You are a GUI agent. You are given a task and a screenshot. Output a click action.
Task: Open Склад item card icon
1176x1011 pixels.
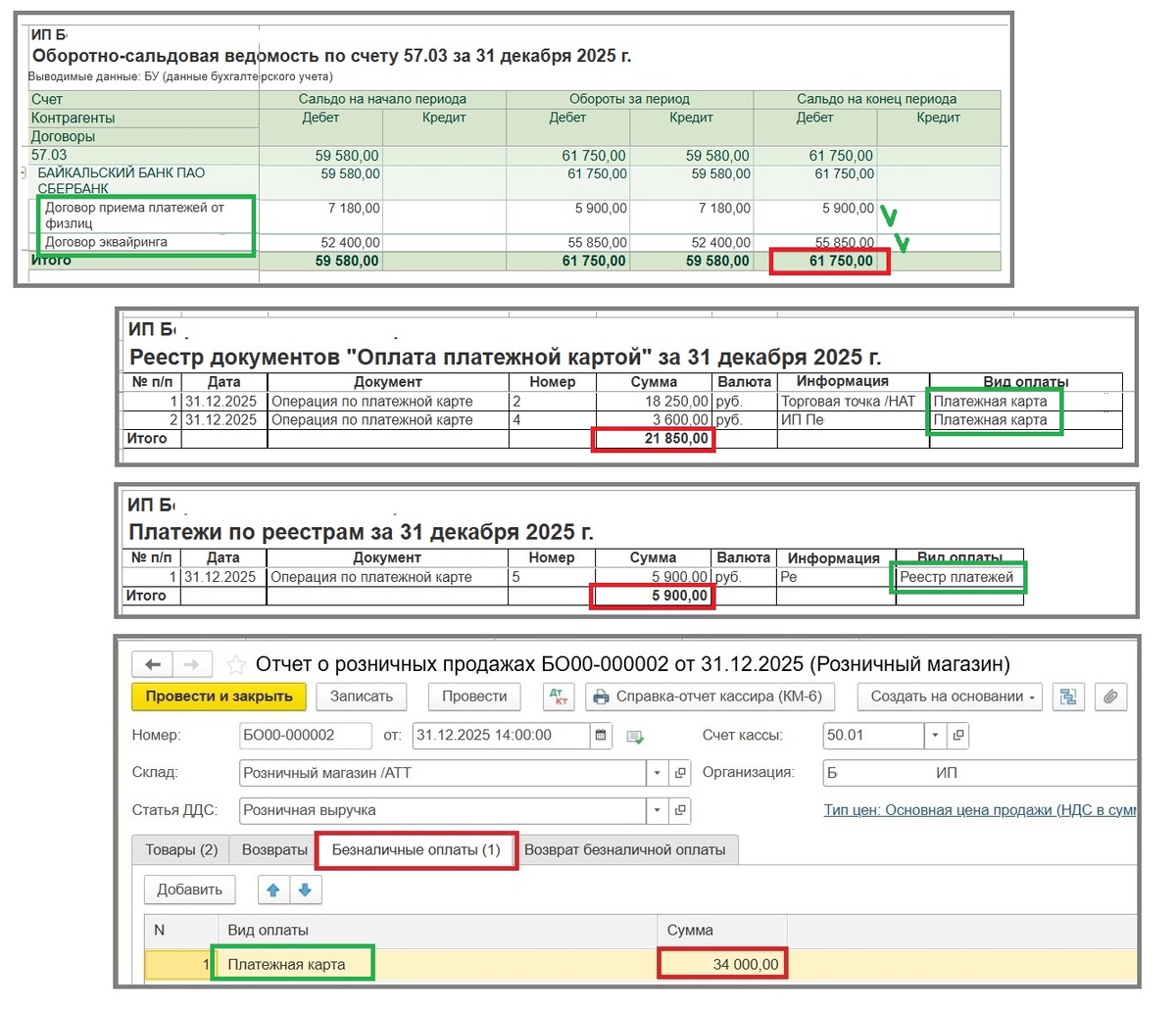(680, 773)
